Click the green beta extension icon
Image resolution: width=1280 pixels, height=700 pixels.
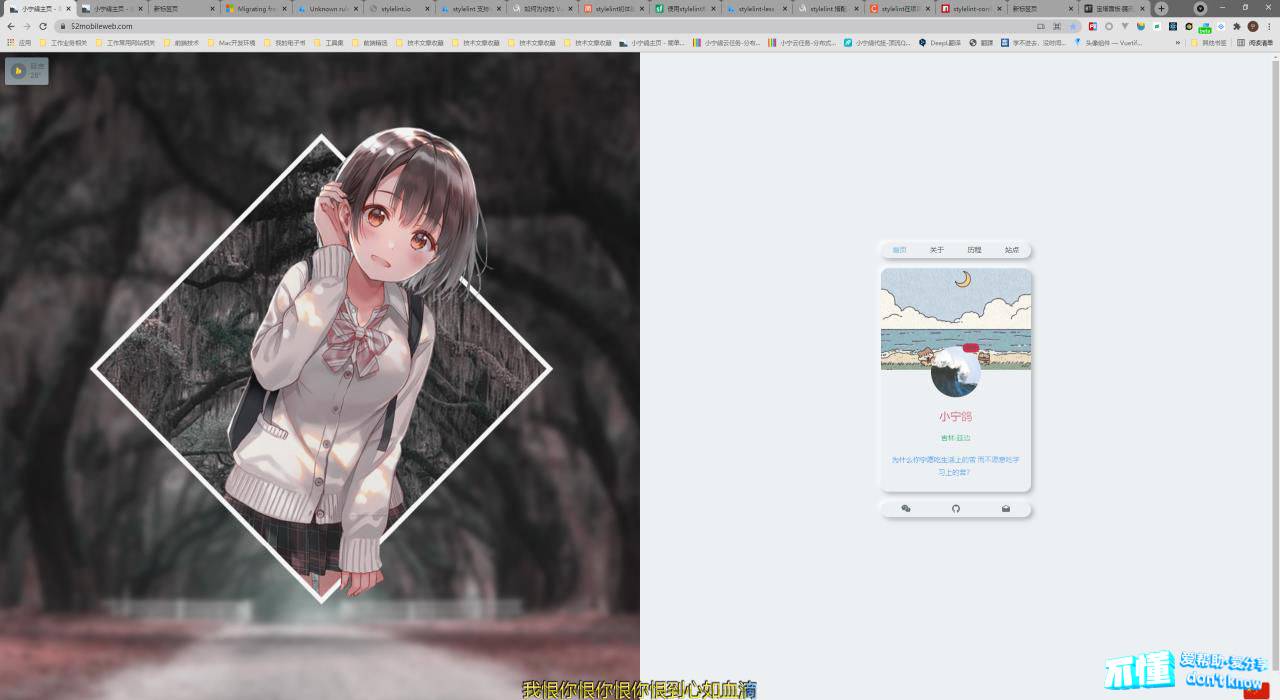1205,27
